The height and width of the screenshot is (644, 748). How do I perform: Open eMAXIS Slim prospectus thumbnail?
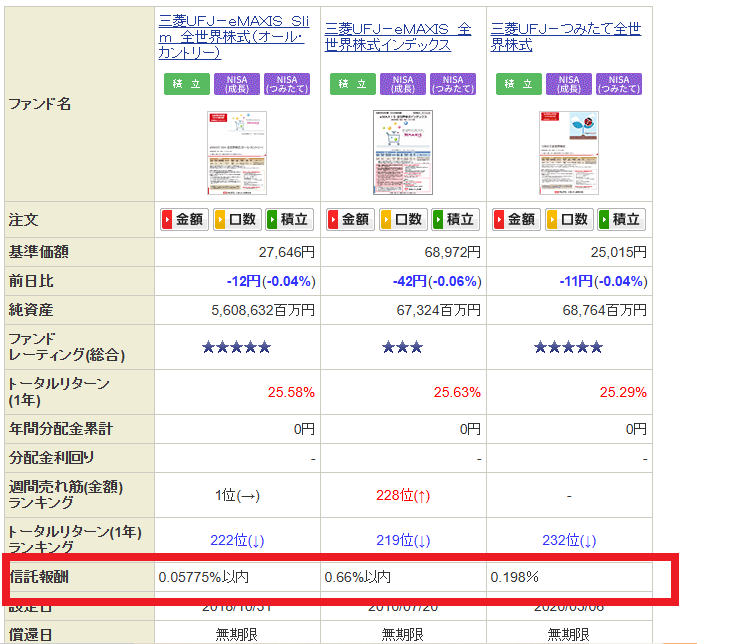pos(237,153)
